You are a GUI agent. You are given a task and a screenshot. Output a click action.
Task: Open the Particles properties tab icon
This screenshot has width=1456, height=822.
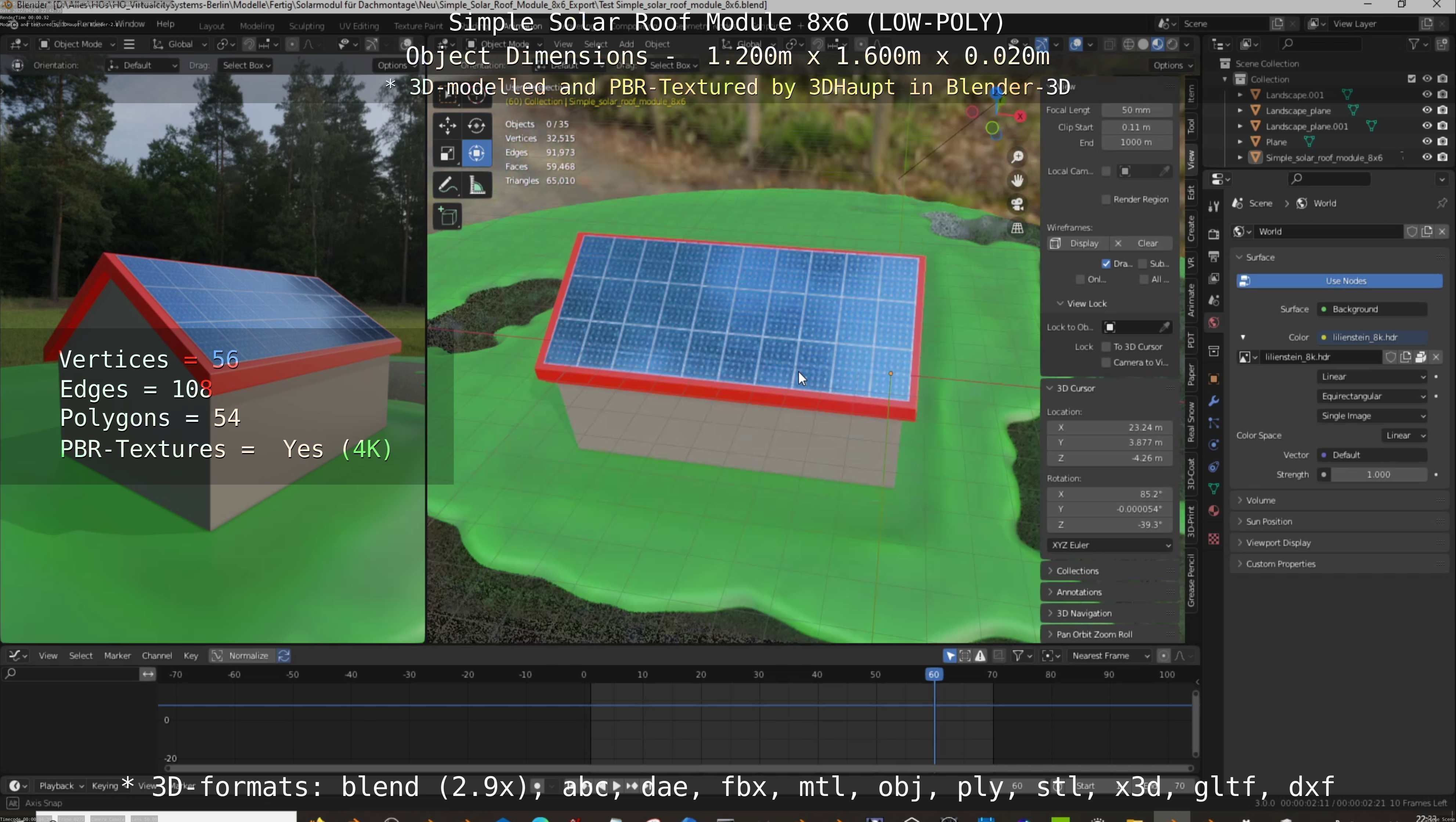tap(1213, 423)
